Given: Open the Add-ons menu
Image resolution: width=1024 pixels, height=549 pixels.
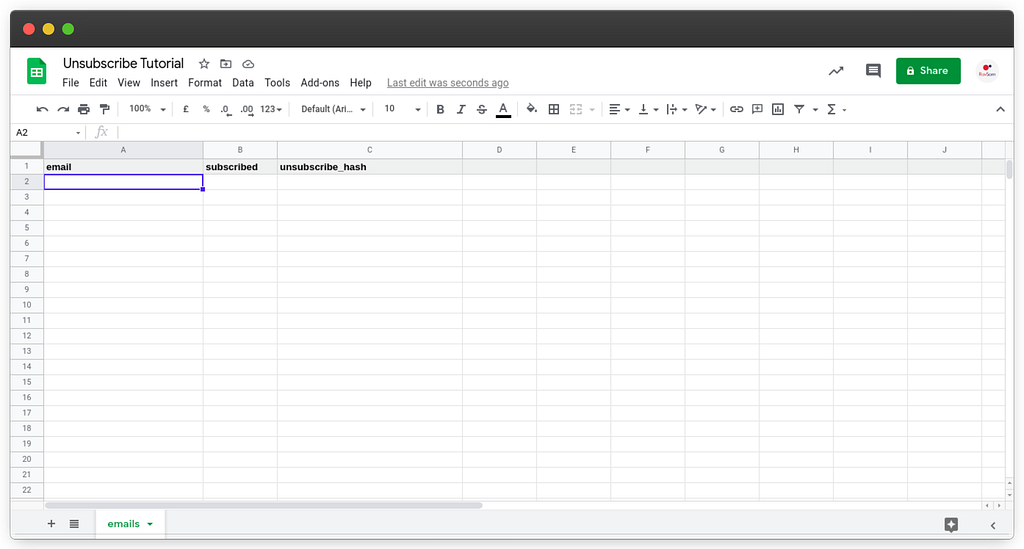Looking at the screenshot, I should [x=320, y=83].
